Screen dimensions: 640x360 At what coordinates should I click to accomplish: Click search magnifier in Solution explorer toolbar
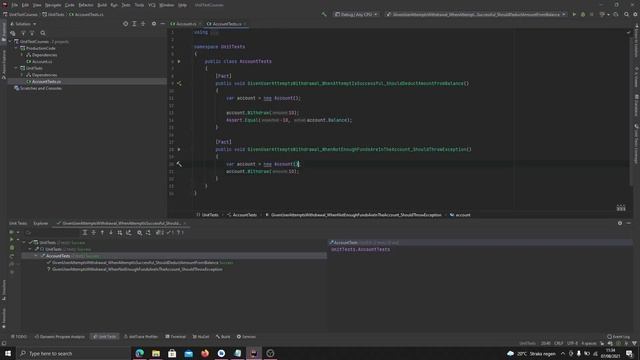43,33
